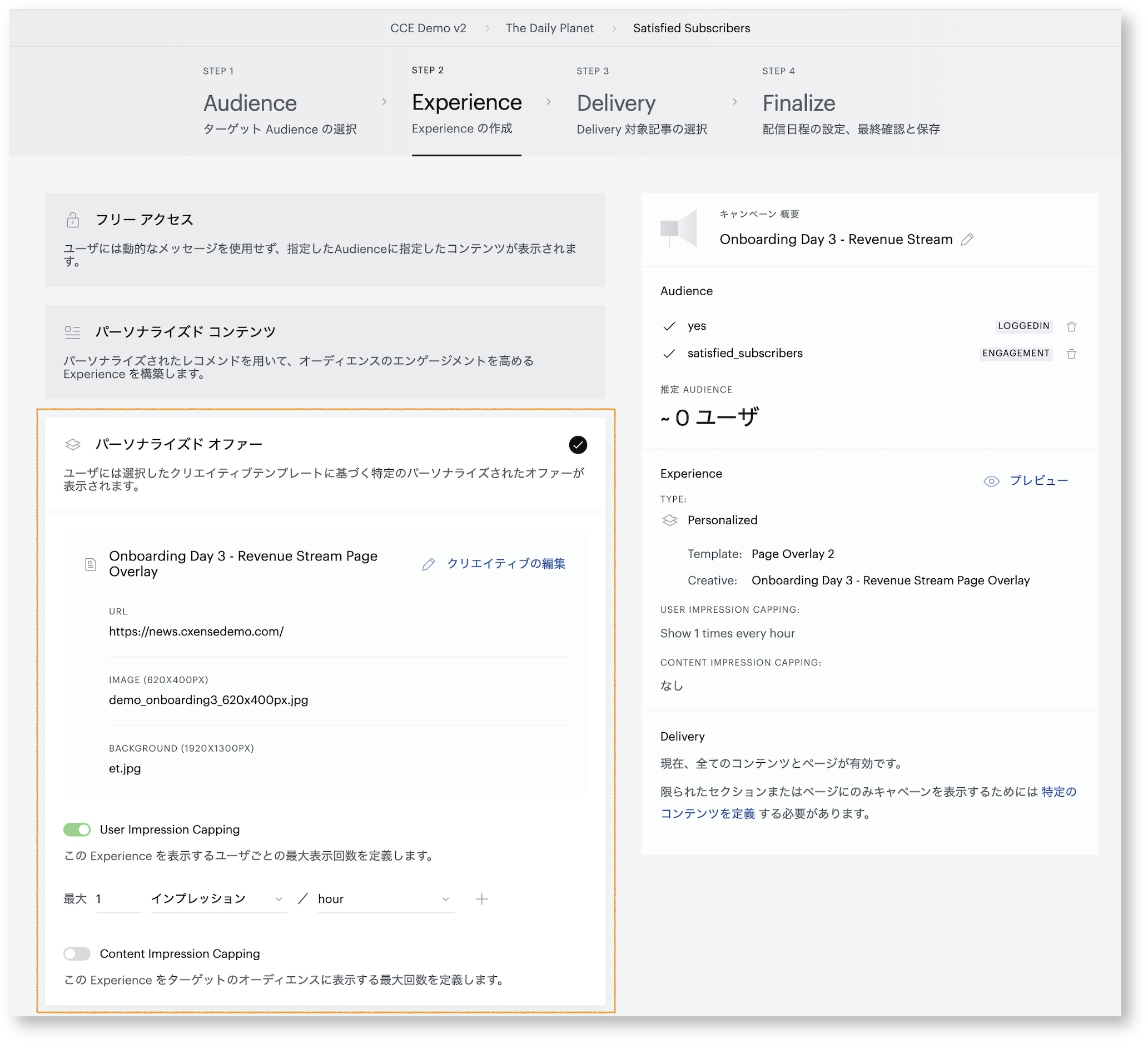Click chevron between Audience and Experience steps
This screenshot has width=1148, height=1043.
point(384,102)
